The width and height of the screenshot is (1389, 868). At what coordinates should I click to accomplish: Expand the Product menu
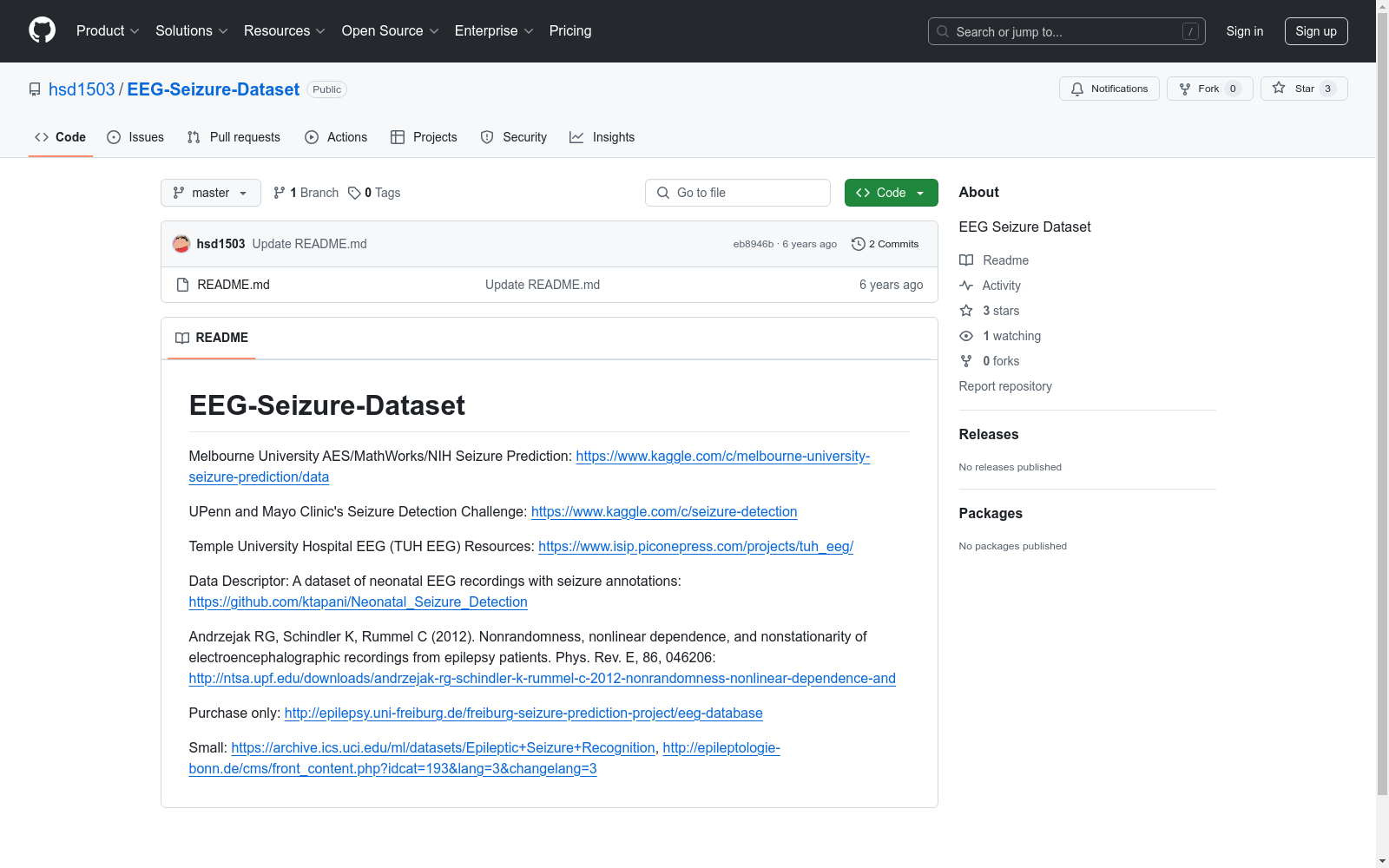coord(108,30)
